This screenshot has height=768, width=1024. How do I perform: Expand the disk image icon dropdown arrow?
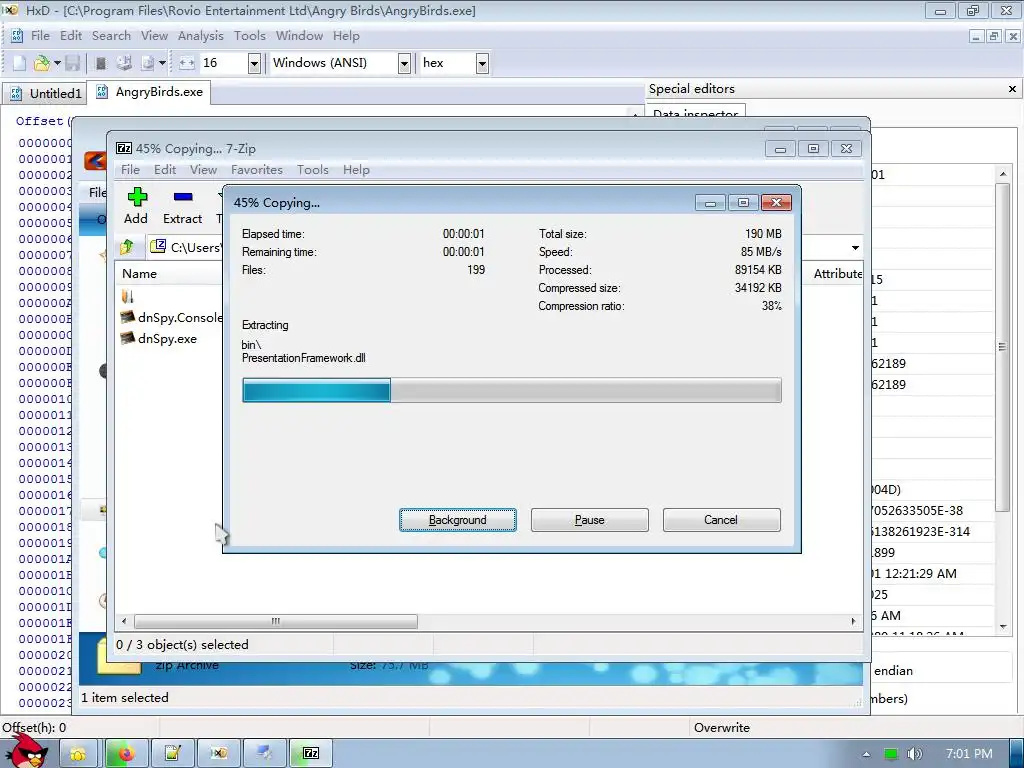click(x=162, y=63)
